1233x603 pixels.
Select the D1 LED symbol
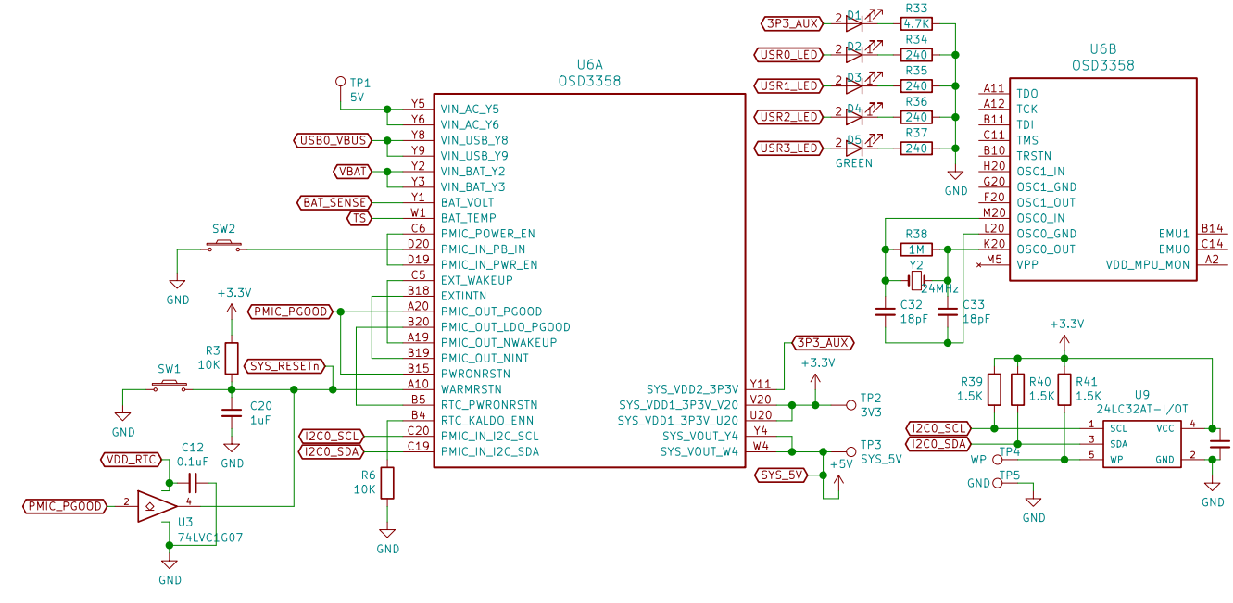click(x=853, y=22)
